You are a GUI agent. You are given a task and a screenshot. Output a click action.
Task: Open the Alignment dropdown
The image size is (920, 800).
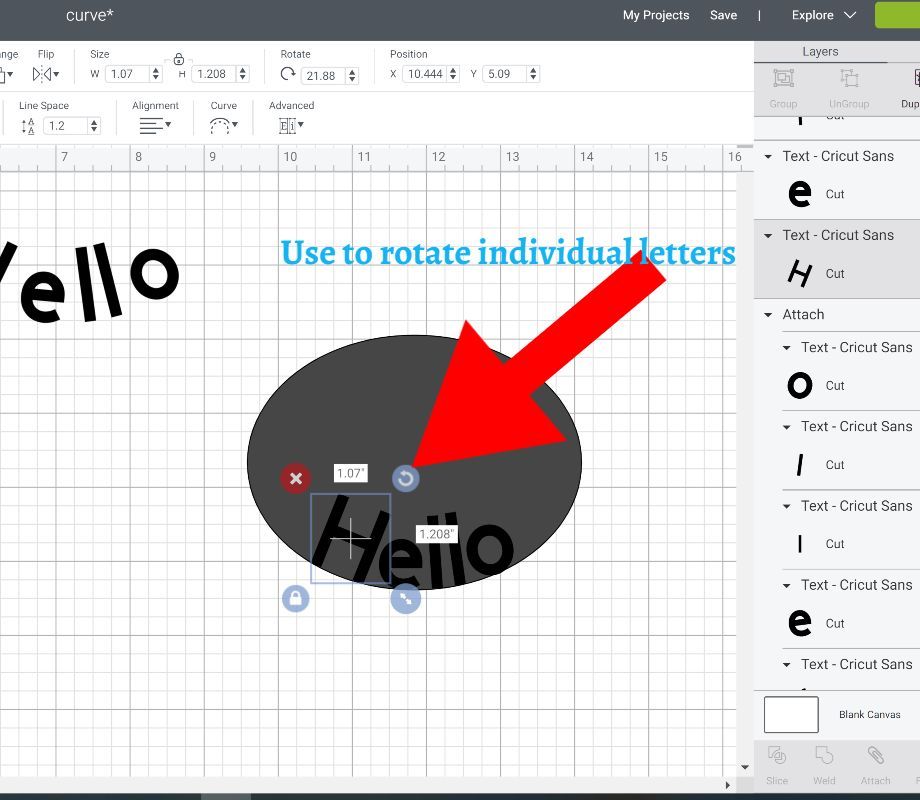point(155,125)
